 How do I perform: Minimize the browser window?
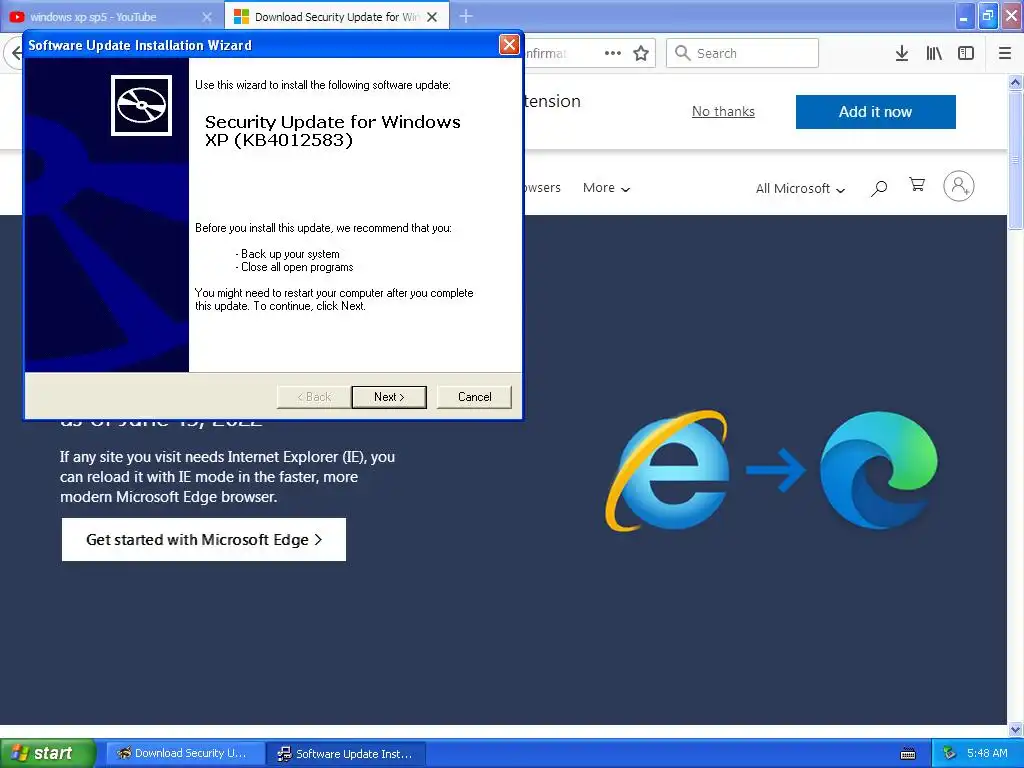click(963, 16)
